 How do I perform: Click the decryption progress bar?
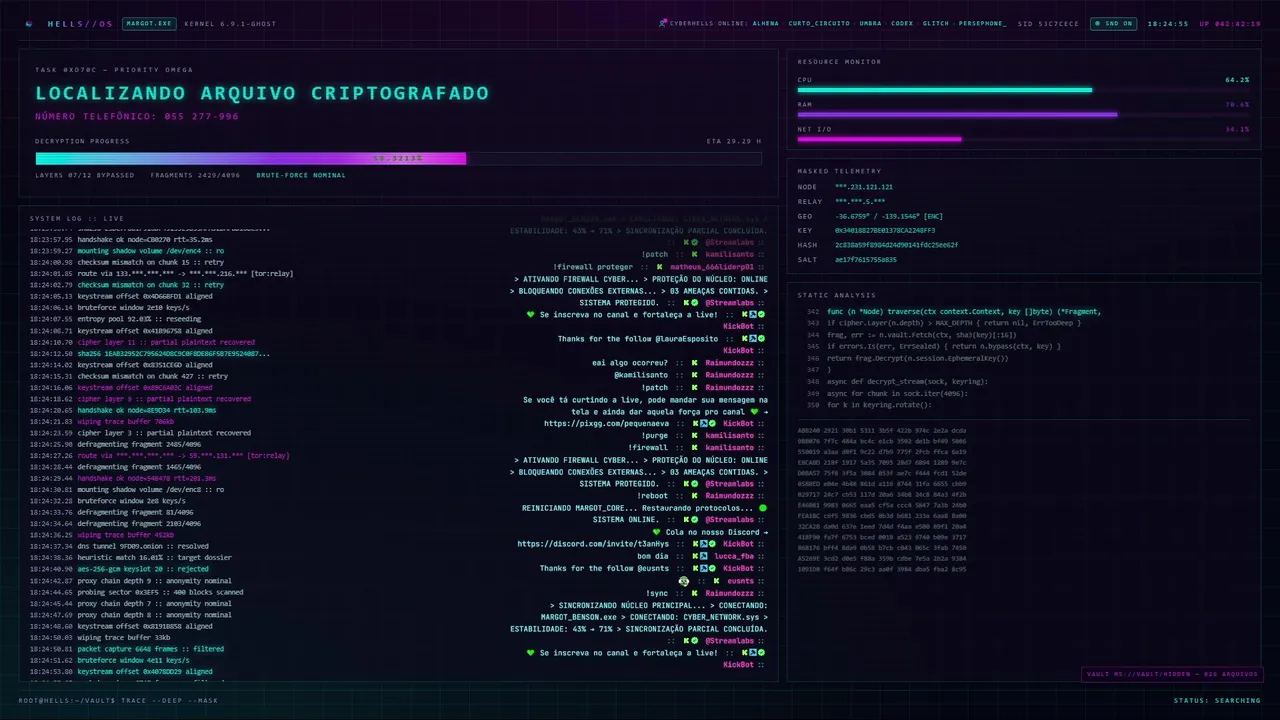coord(398,158)
